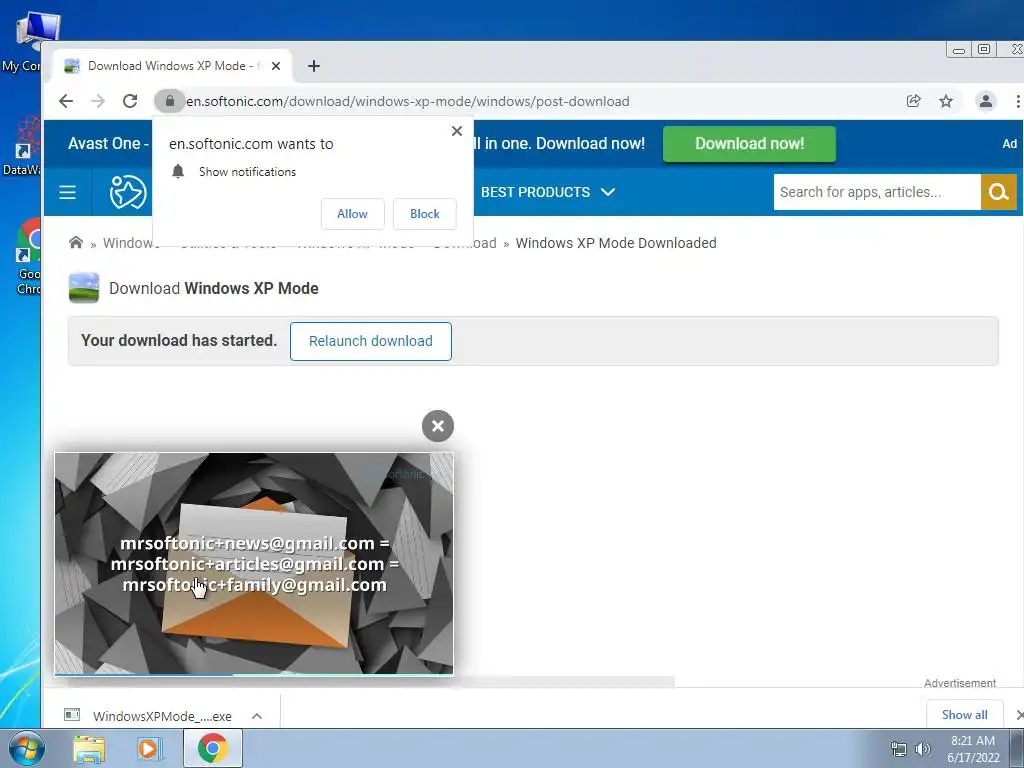Click the Softonic logo
The height and width of the screenshot is (768, 1024).
pos(127,192)
